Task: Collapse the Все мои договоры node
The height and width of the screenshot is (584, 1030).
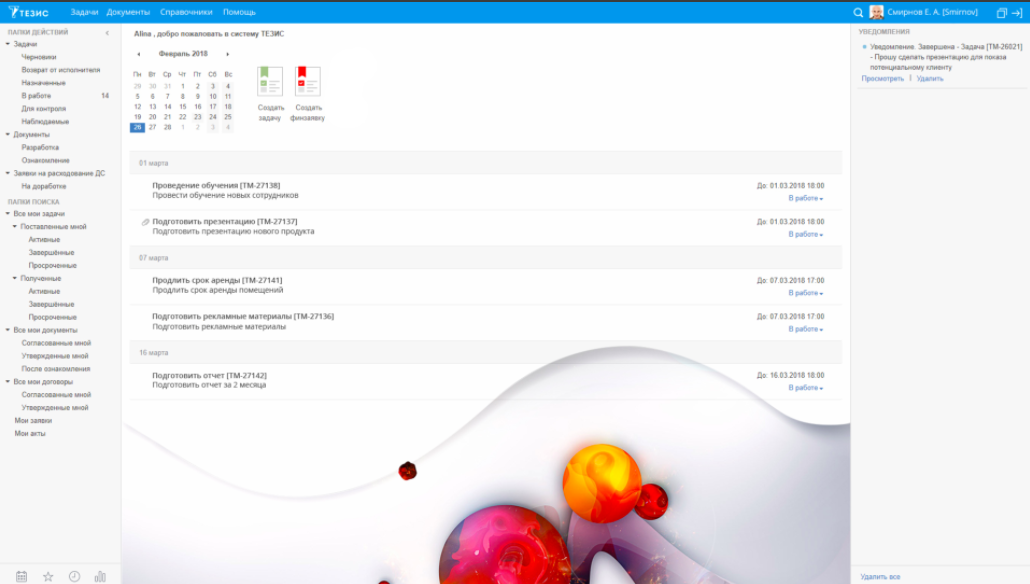Action: click(x=8, y=382)
